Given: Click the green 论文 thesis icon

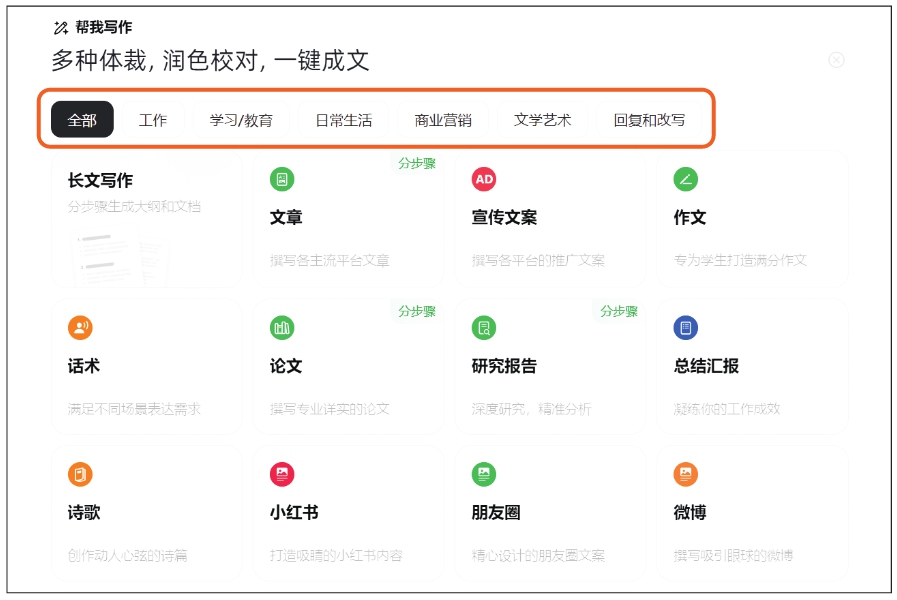Looking at the screenshot, I should coord(282,327).
